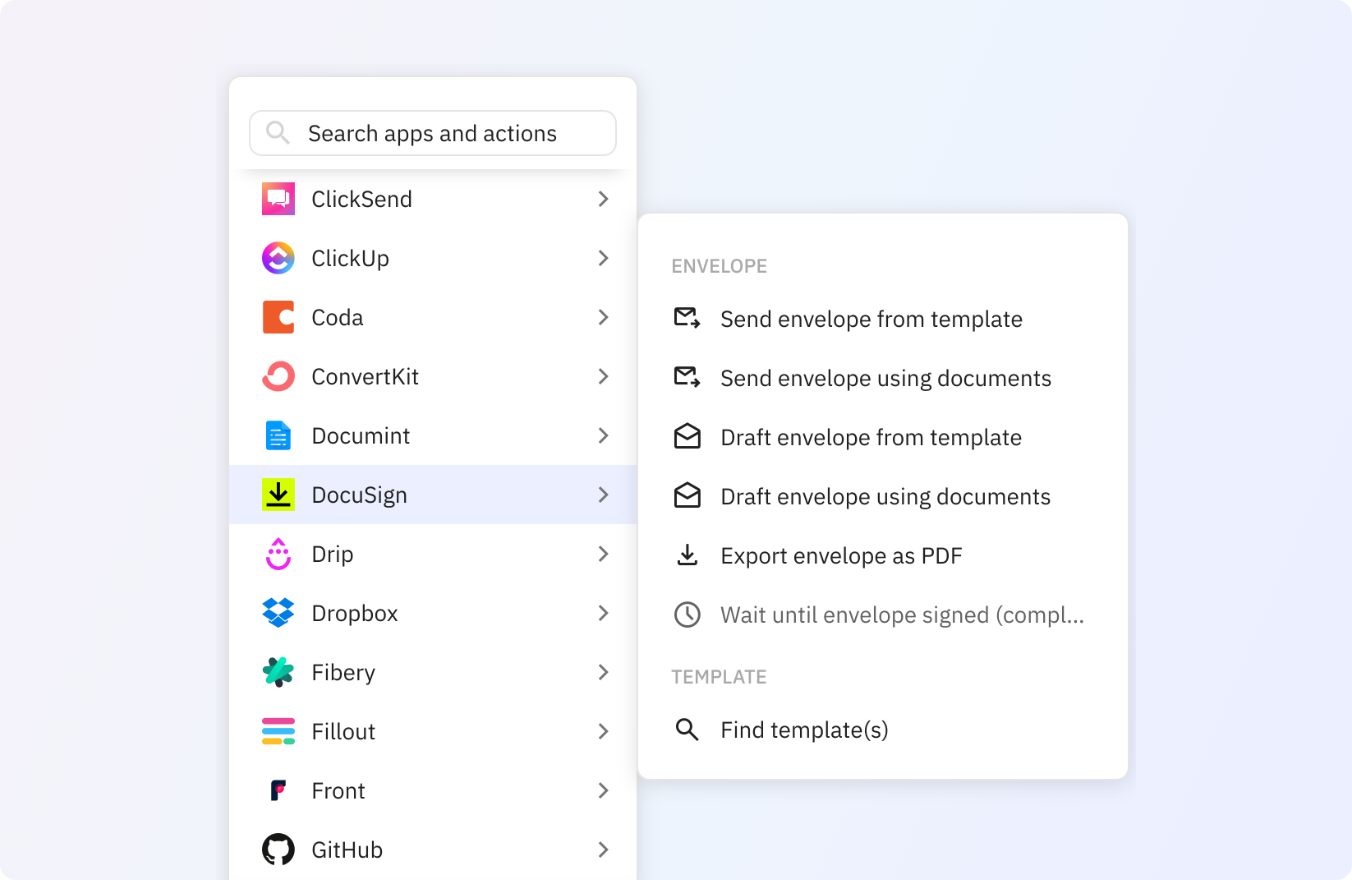Open the ClickUp label
This screenshot has height=880, width=1352.
click(350, 258)
